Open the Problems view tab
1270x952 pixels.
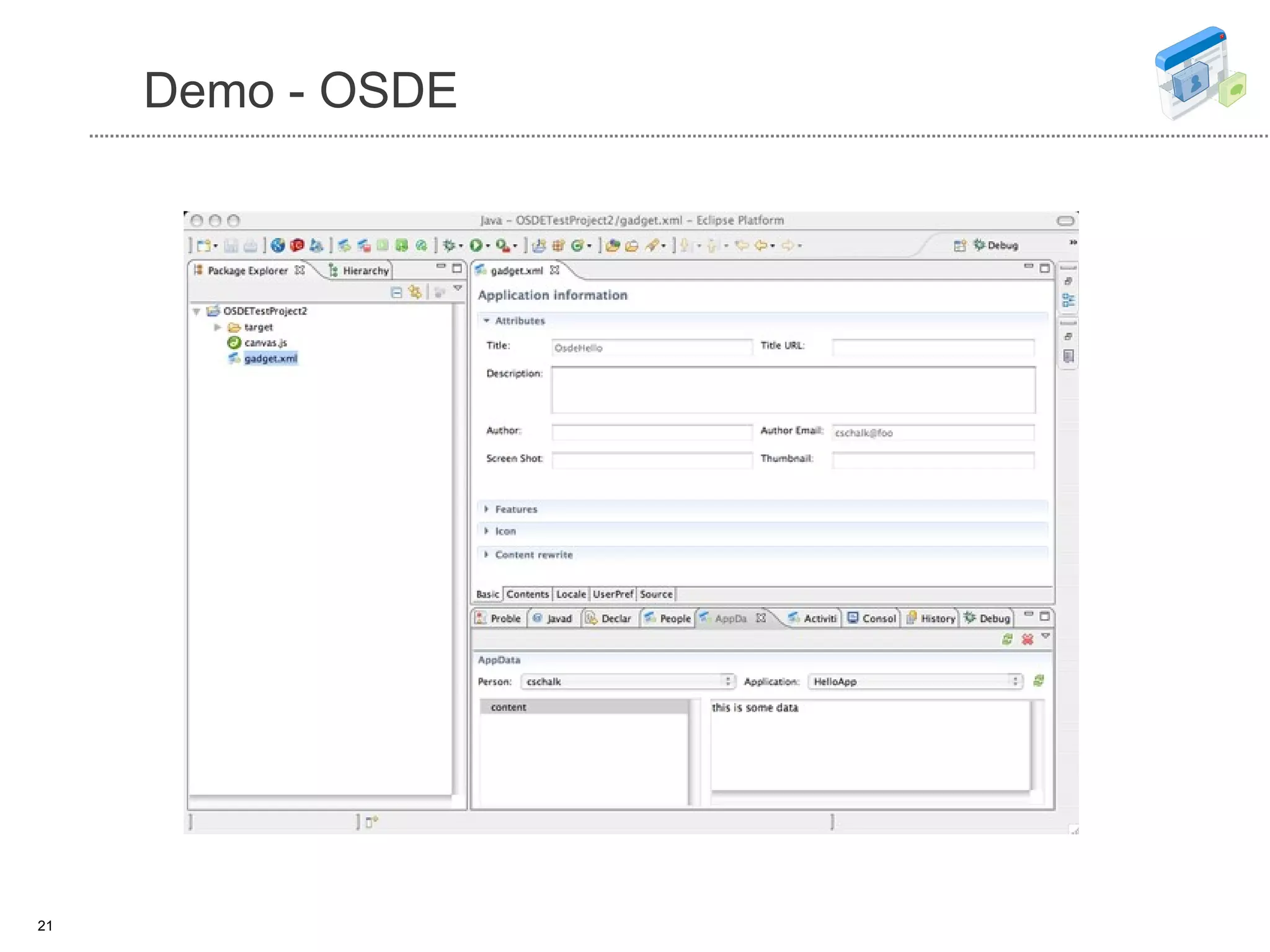point(499,619)
